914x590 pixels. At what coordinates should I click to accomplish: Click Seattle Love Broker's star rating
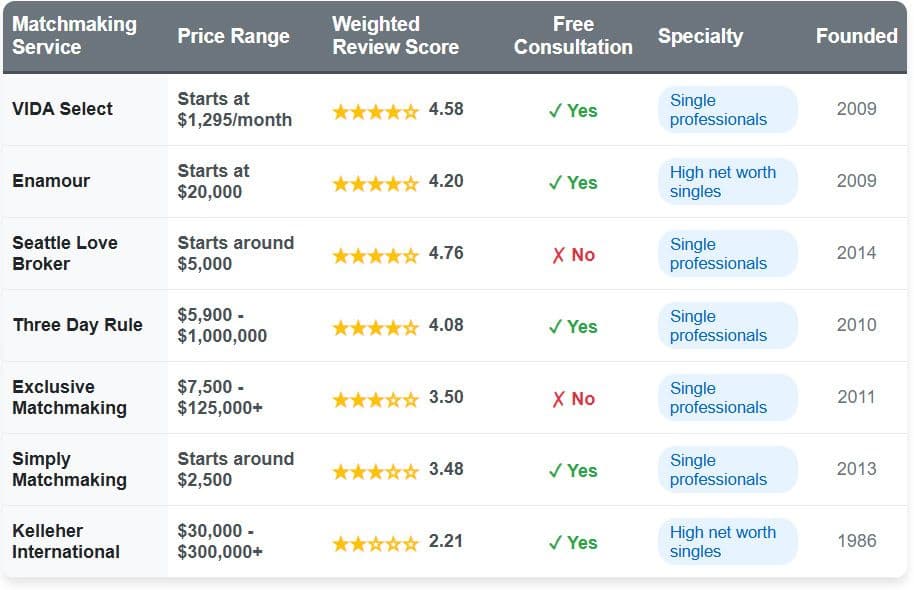pos(375,255)
